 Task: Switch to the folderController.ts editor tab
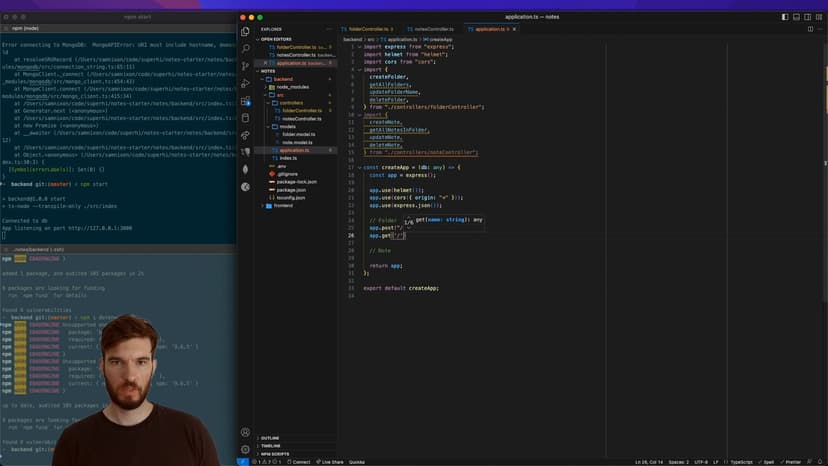coord(366,29)
